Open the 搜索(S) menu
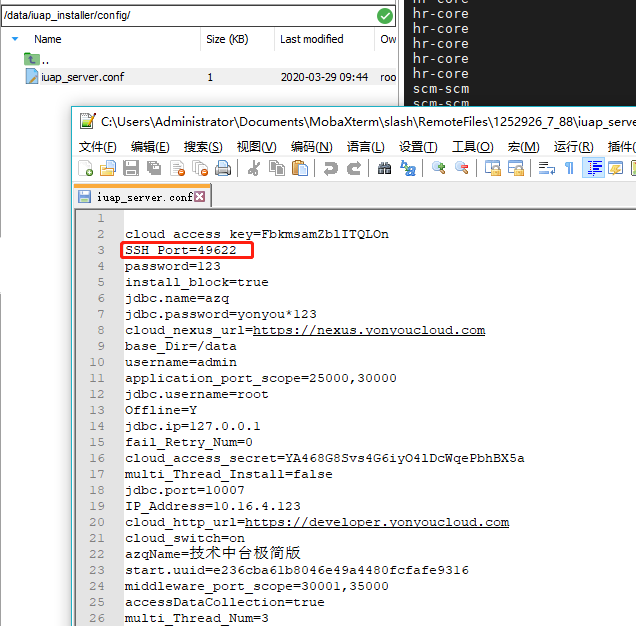 pyautogui.click(x=203, y=146)
